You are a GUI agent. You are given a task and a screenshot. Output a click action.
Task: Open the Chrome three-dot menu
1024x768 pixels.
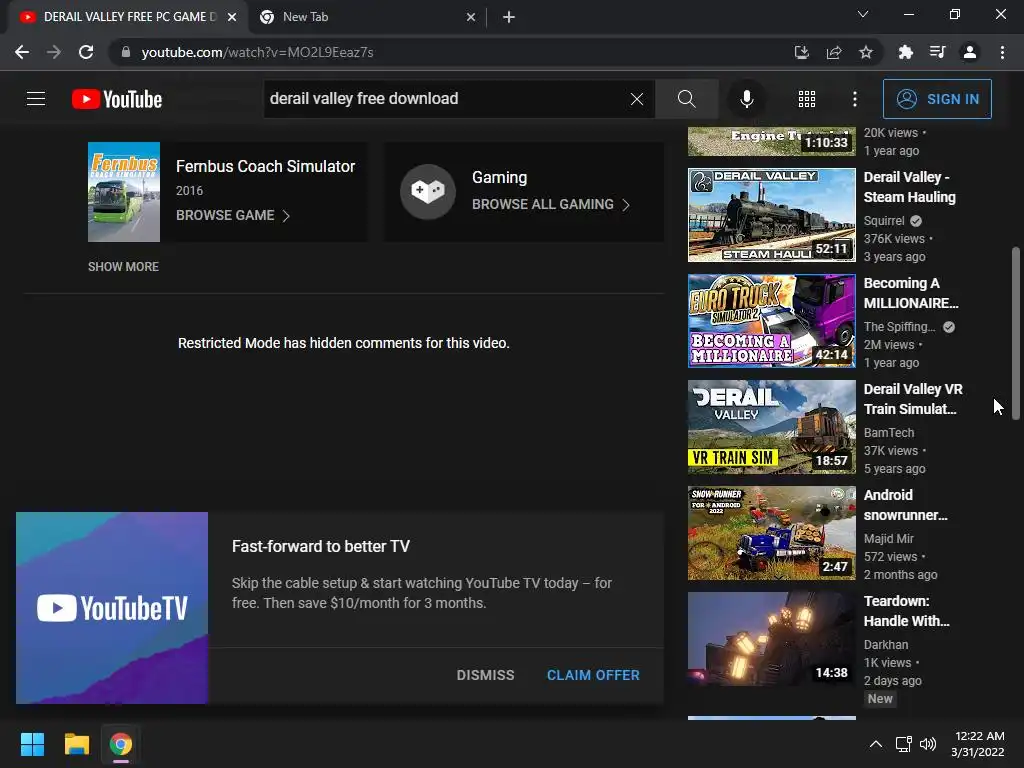pos(1002,52)
